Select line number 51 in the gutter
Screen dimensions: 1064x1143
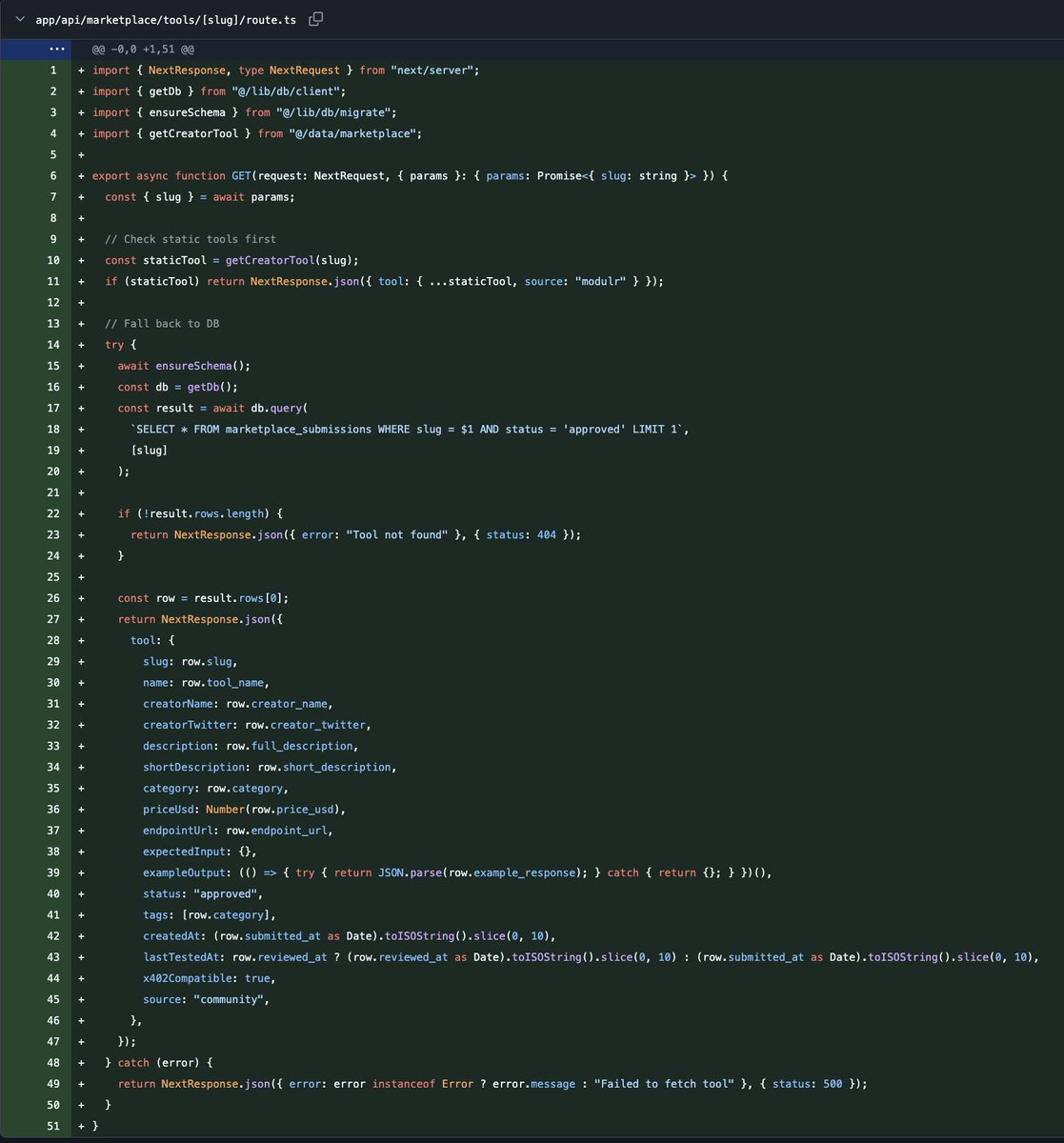[x=53, y=1126]
